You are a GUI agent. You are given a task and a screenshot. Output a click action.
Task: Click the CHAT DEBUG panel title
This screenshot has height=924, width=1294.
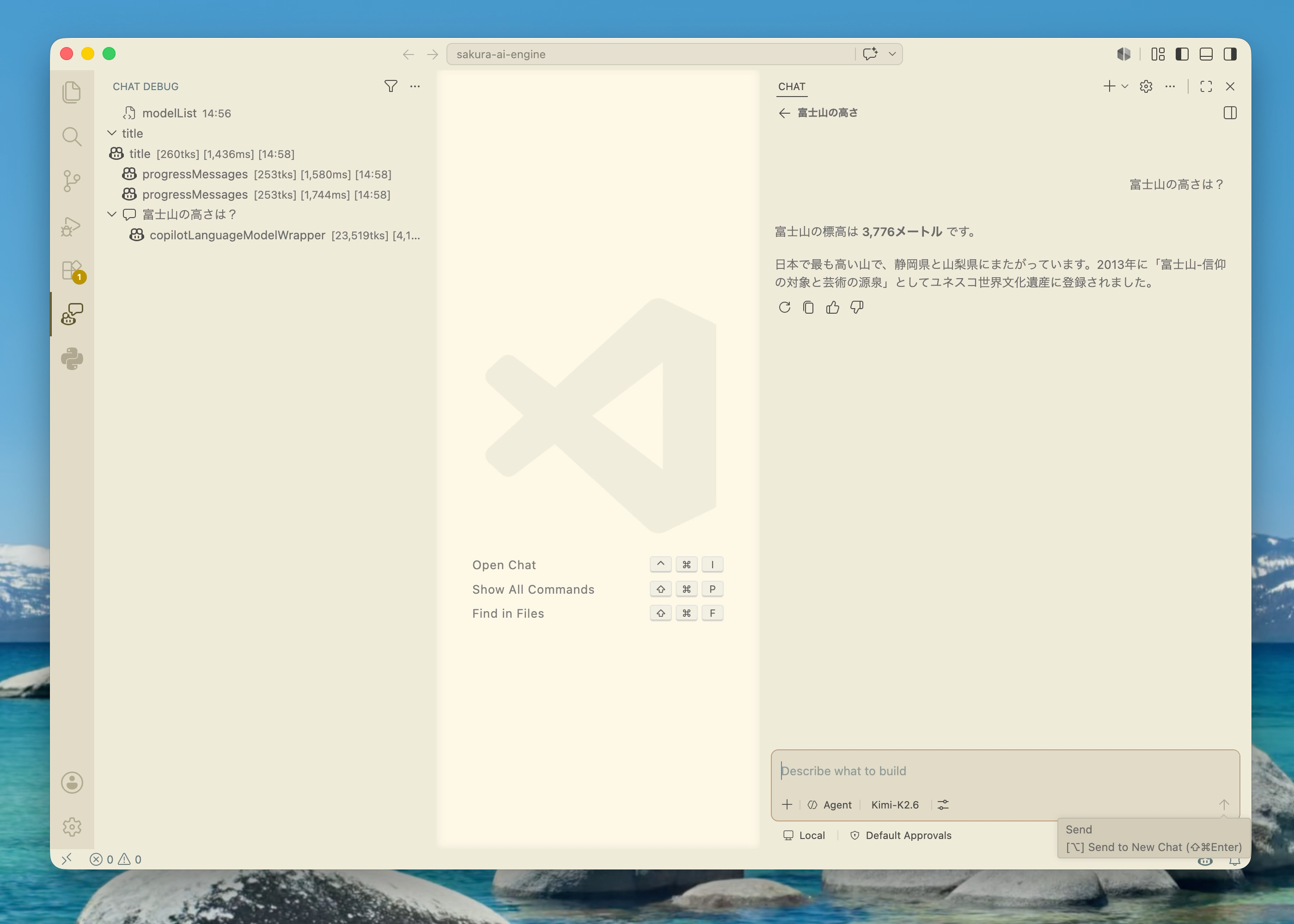[146, 86]
